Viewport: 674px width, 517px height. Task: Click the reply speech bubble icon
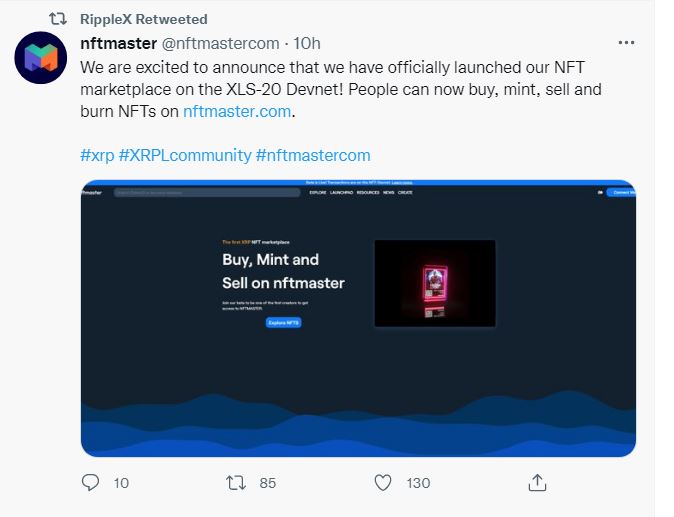90,482
